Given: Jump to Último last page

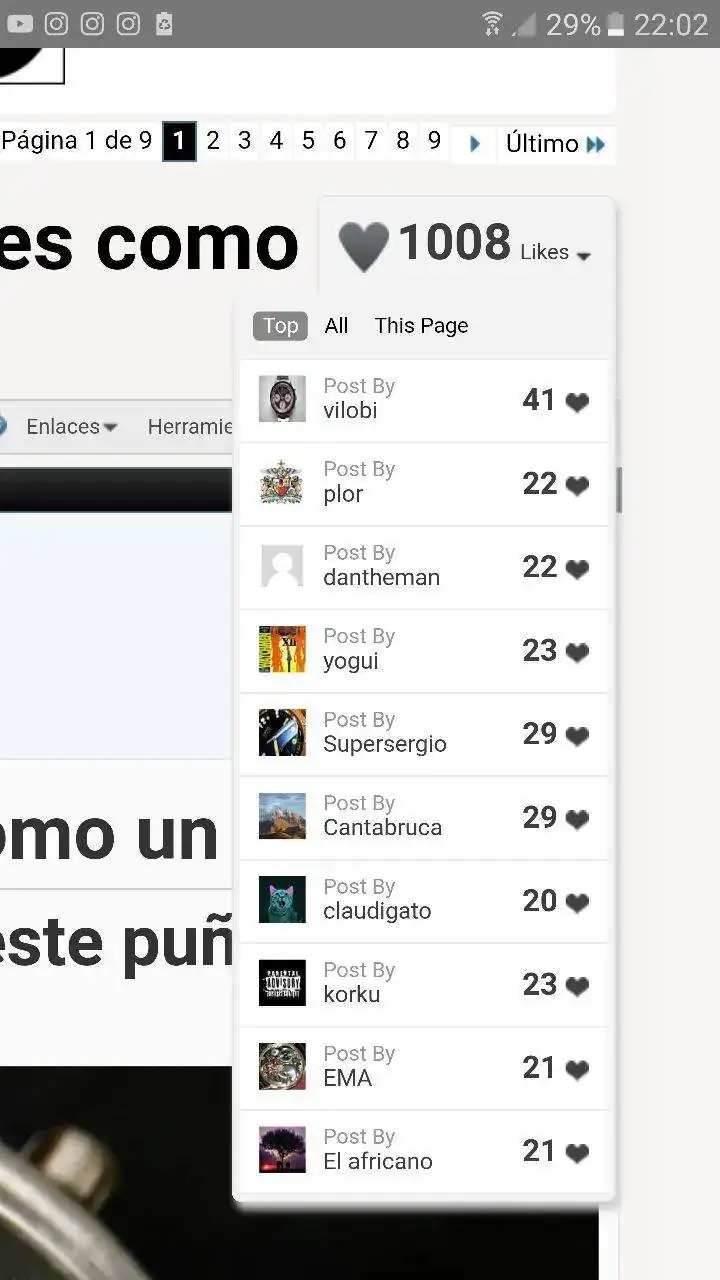Looking at the screenshot, I should (x=556, y=144).
